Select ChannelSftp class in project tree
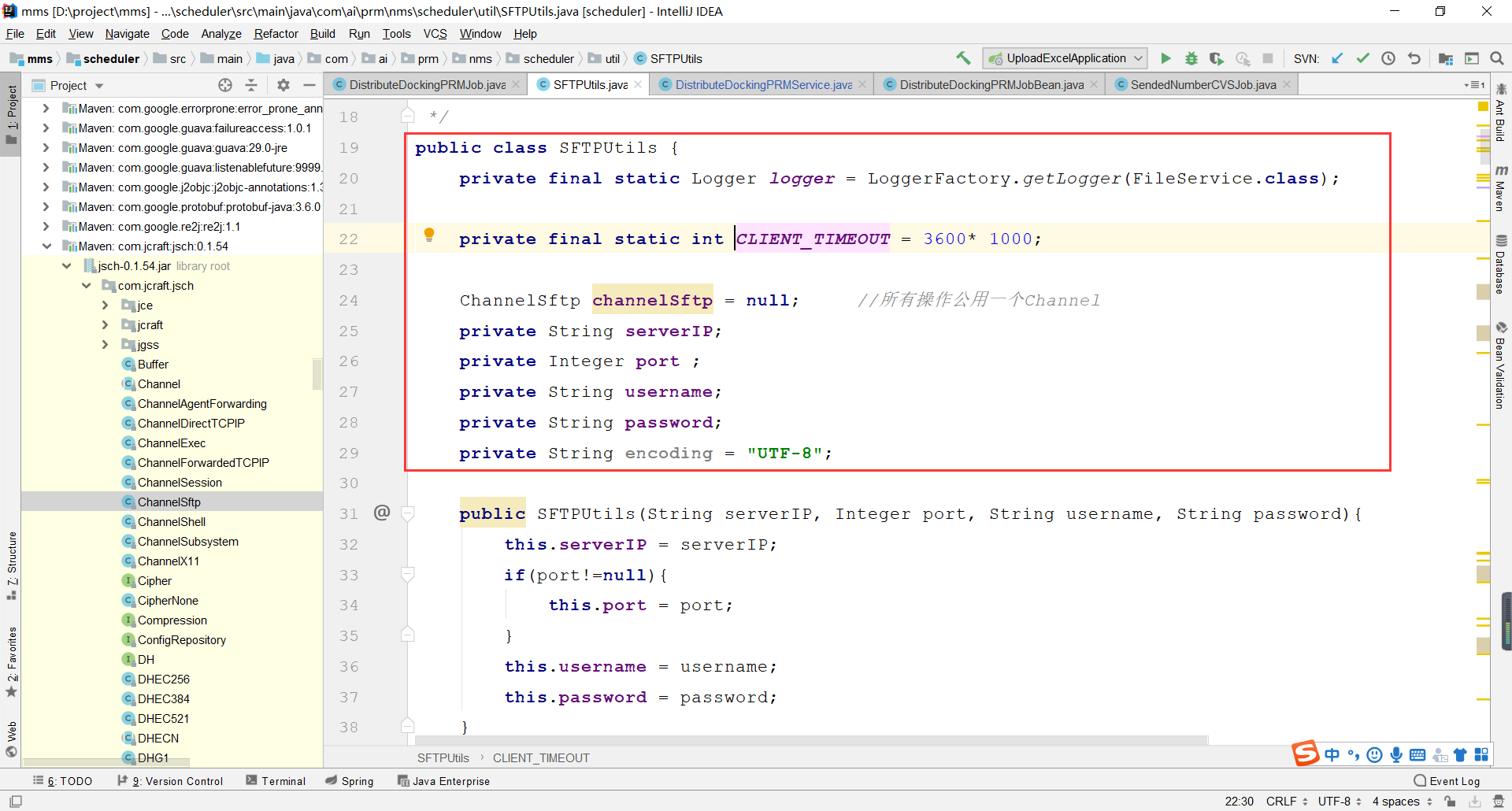The height and width of the screenshot is (811, 1512). click(169, 502)
